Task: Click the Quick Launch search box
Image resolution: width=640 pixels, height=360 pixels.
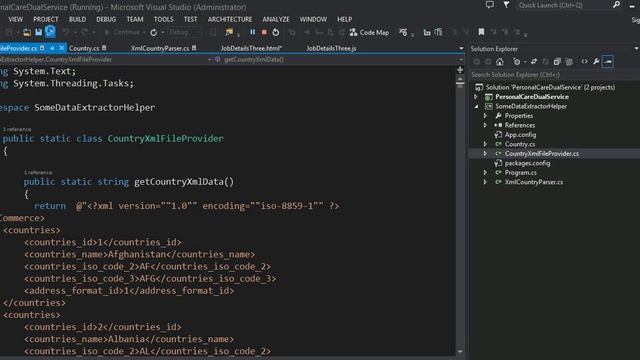Action: click(x=563, y=5)
